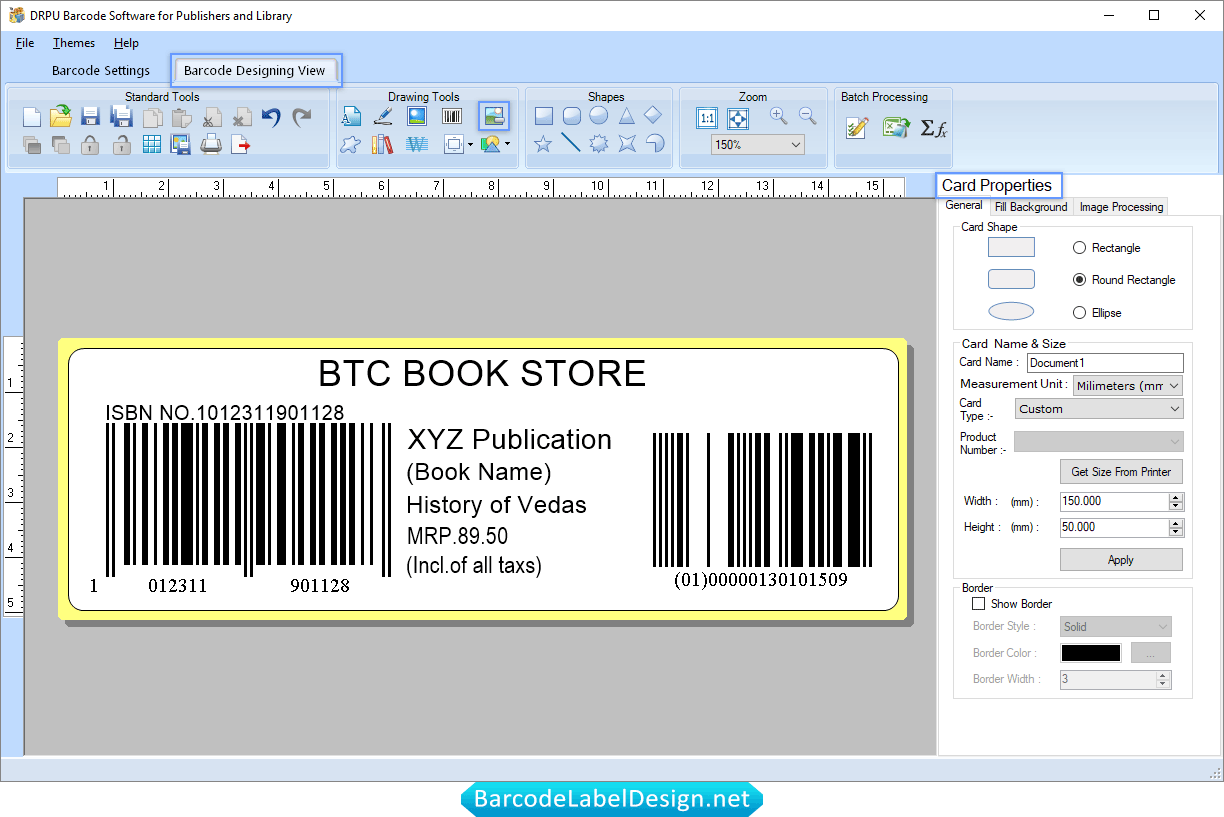Draw an ellipse shape
The width and height of the screenshot is (1224, 817).
coord(598,116)
